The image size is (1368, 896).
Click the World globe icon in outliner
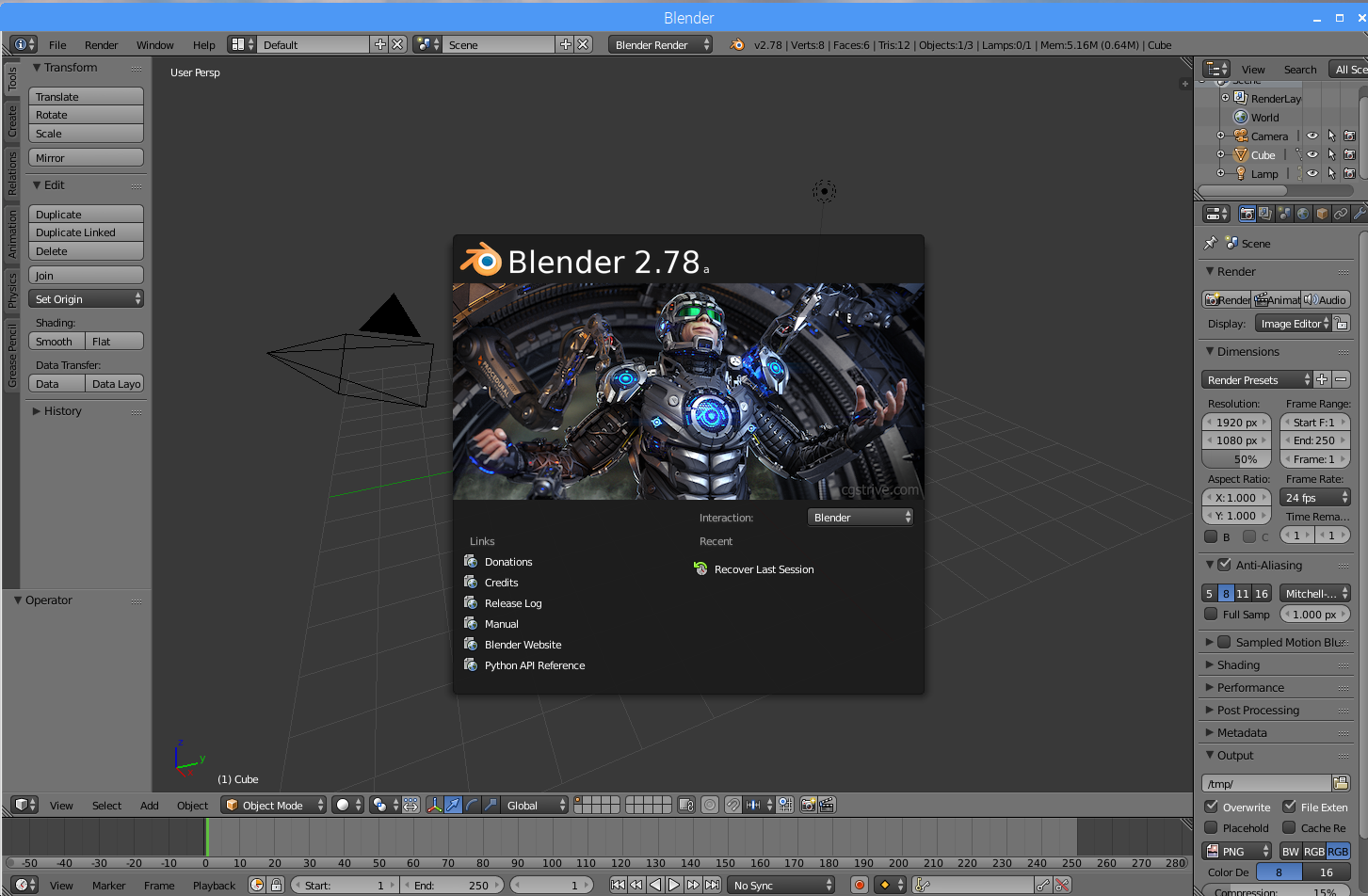(1241, 117)
